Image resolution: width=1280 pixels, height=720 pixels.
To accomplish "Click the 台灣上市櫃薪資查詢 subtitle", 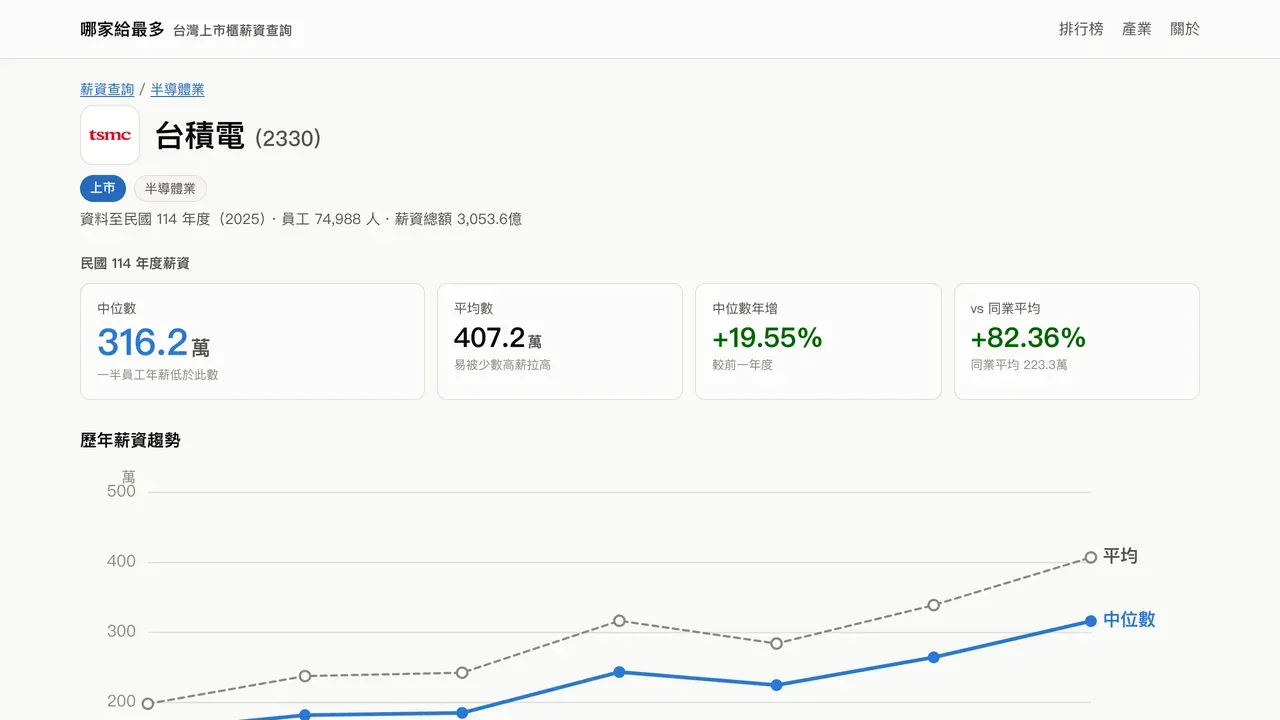I will (x=232, y=30).
